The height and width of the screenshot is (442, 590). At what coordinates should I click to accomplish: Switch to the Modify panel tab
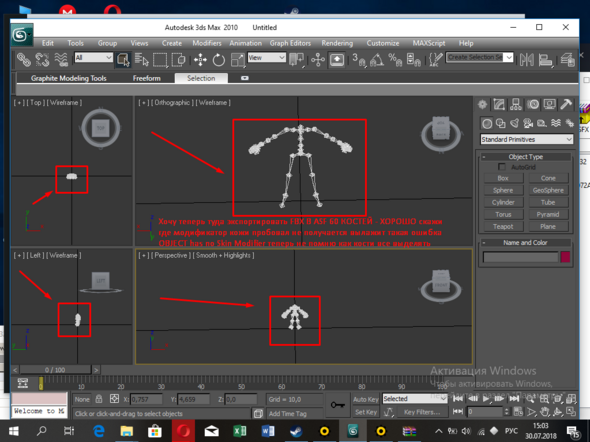499,104
